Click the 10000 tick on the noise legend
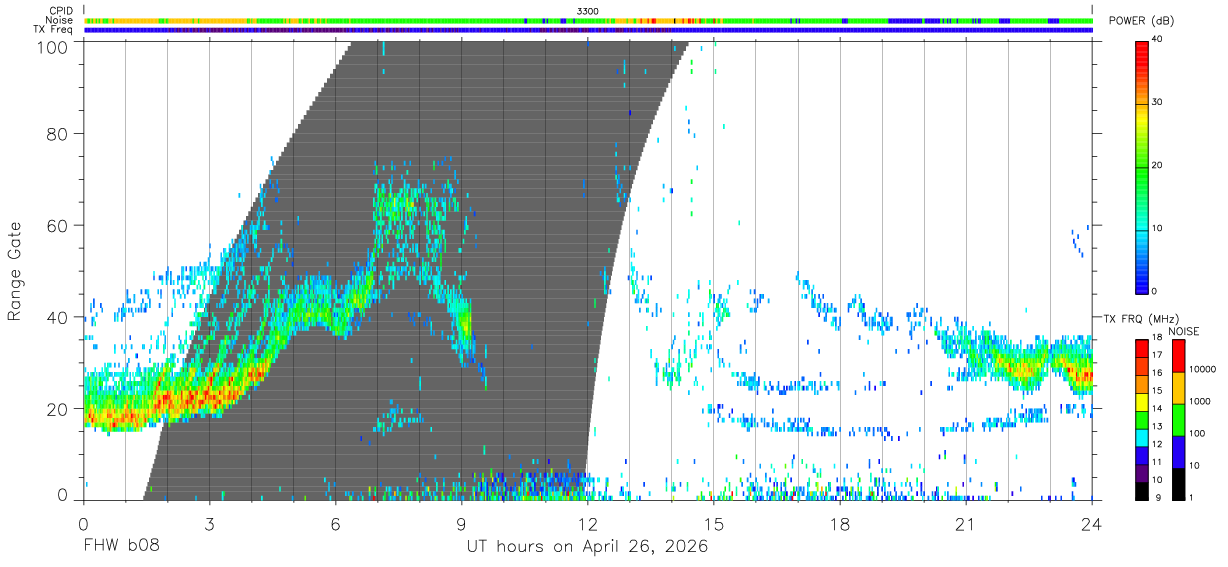 coord(1201,370)
